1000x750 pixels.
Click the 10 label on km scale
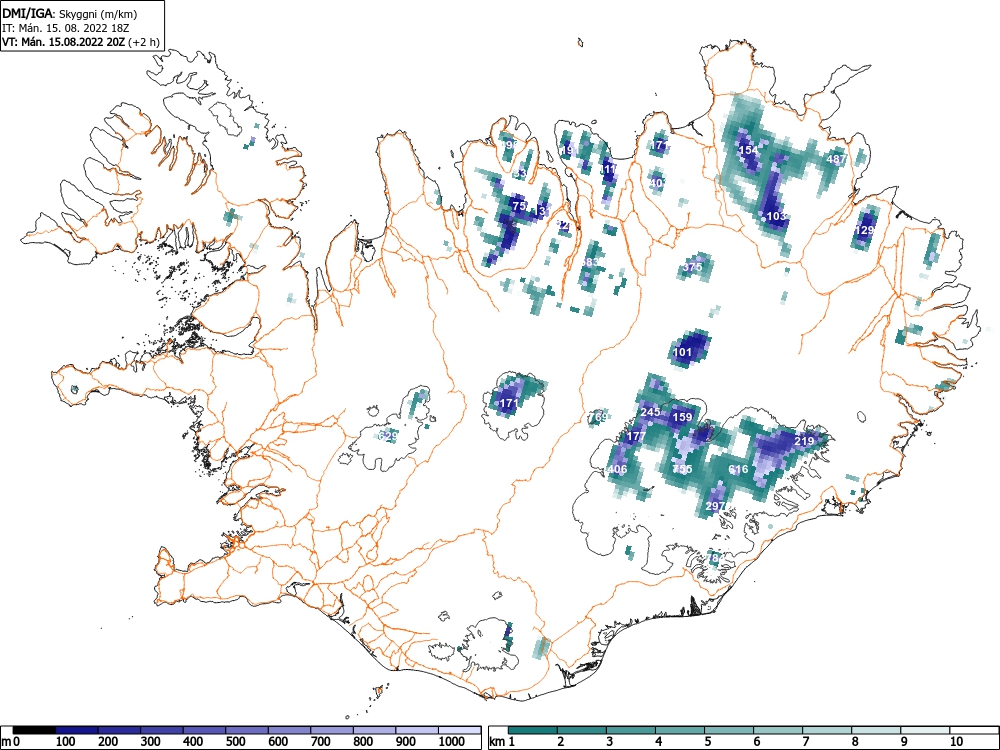pos(957,742)
